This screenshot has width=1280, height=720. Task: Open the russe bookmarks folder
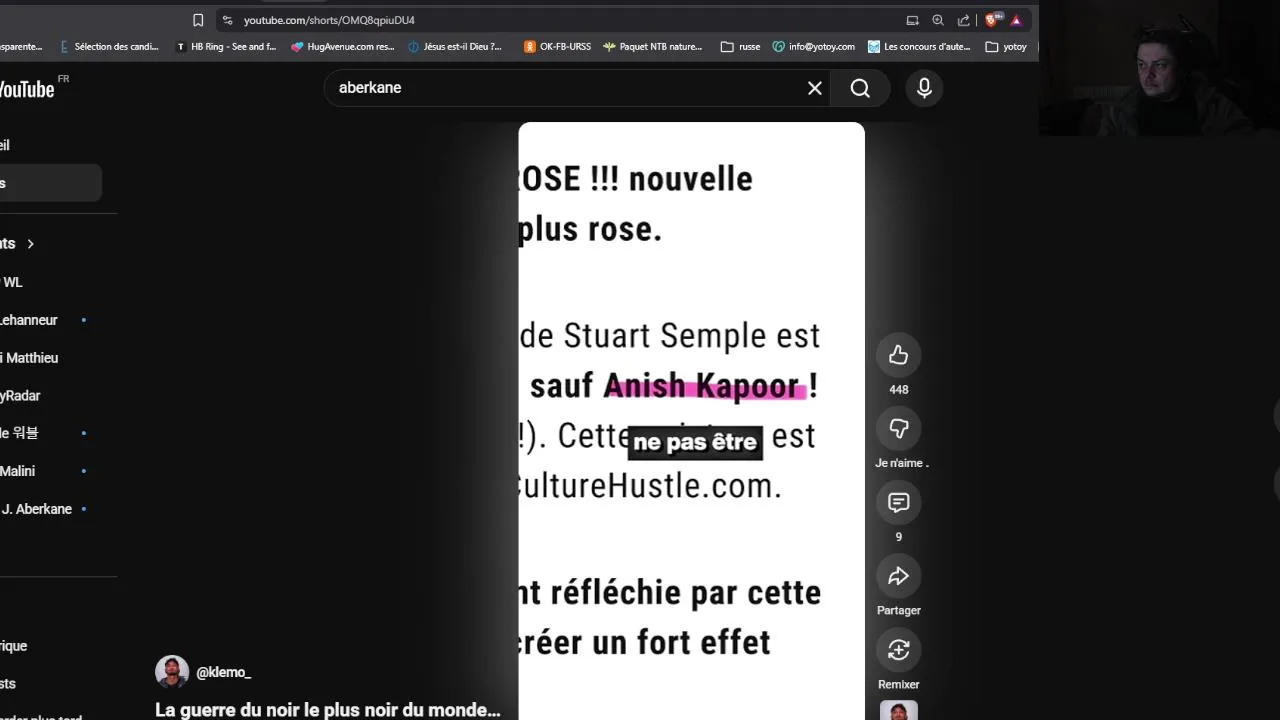click(740, 46)
